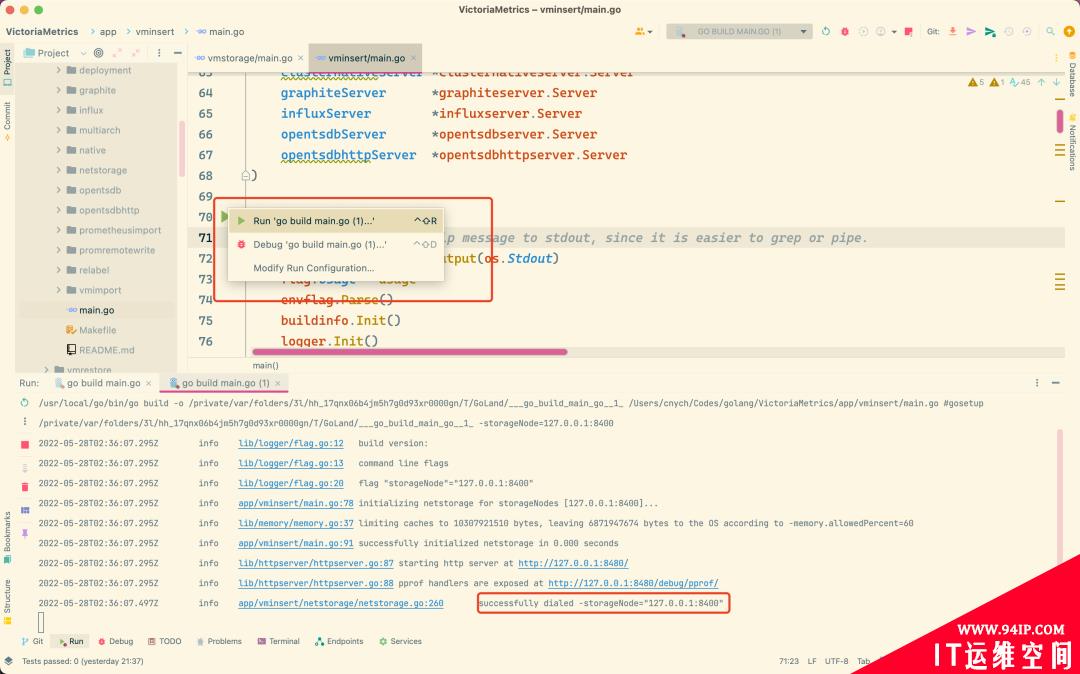
Task: Choose Run 'go build main.go (1)...' menu item
Action: (x=335, y=221)
